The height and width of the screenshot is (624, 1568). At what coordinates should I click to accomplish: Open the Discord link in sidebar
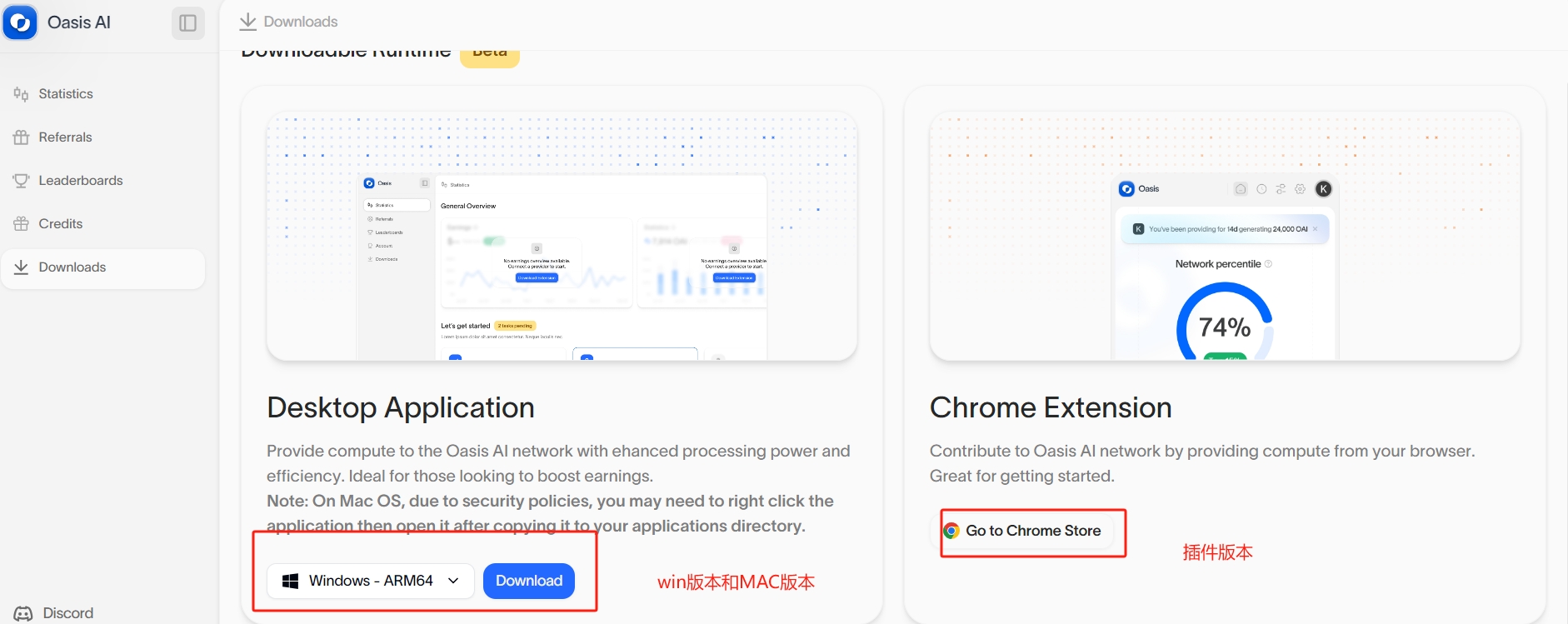coord(53,613)
